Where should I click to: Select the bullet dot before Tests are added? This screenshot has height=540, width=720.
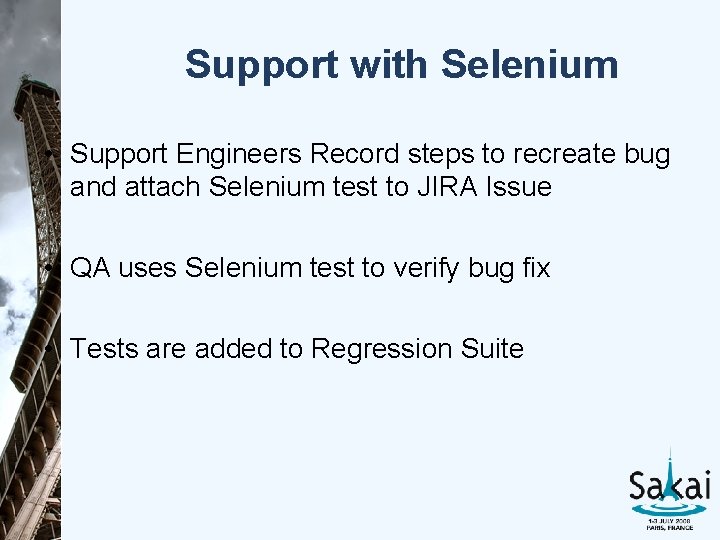click(x=50, y=348)
